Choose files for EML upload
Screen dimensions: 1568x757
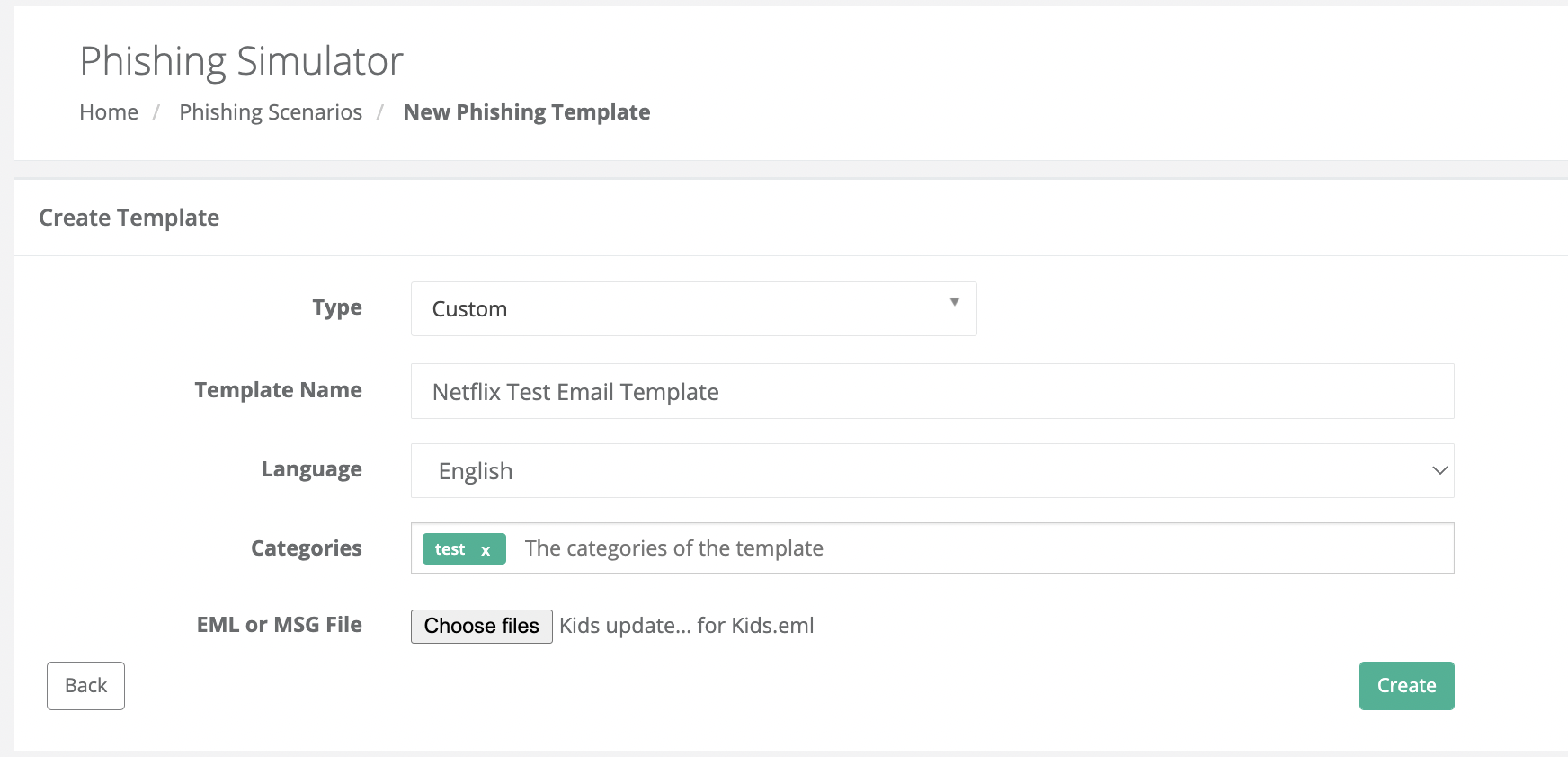click(481, 627)
